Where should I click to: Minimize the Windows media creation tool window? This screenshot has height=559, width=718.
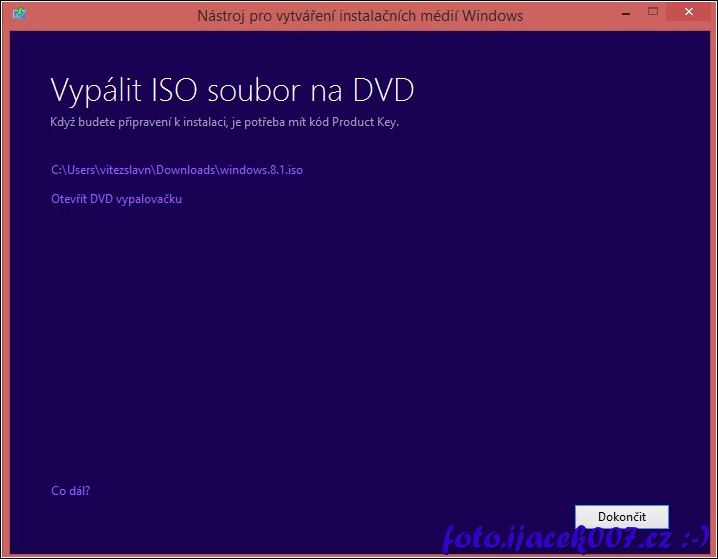click(x=623, y=12)
